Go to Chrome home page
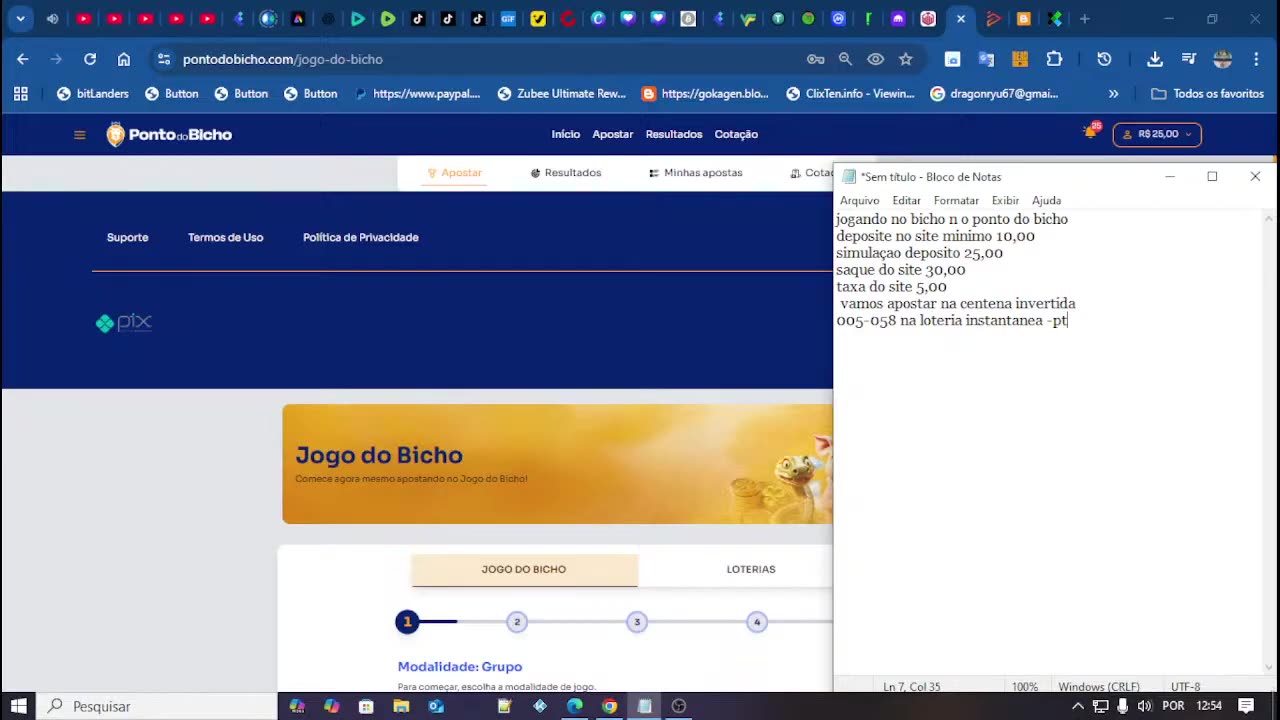Image resolution: width=1280 pixels, height=720 pixels. [124, 59]
